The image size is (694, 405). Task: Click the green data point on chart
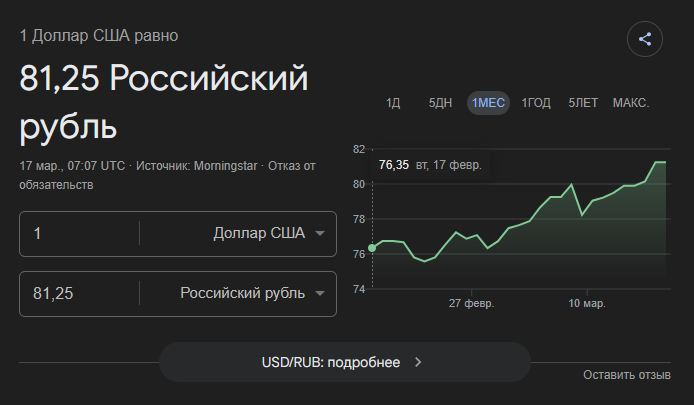[x=372, y=247]
